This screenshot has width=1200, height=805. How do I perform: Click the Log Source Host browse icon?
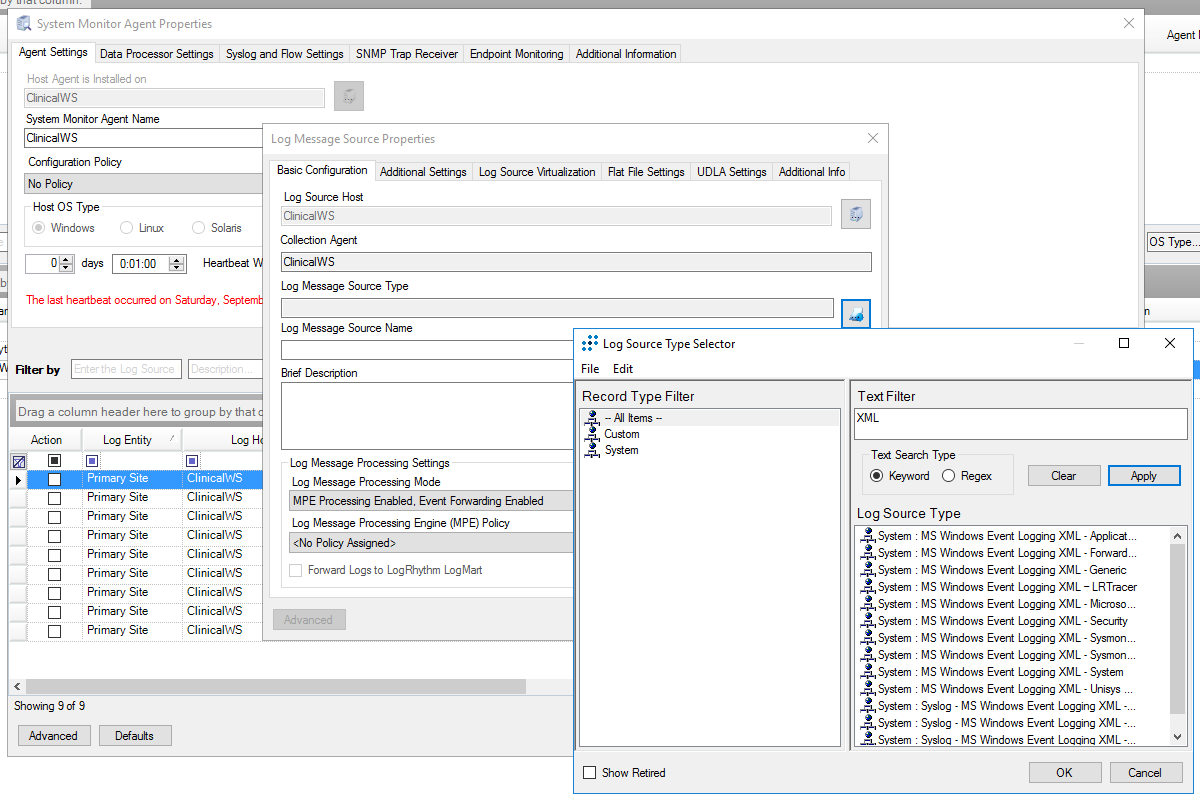(856, 214)
